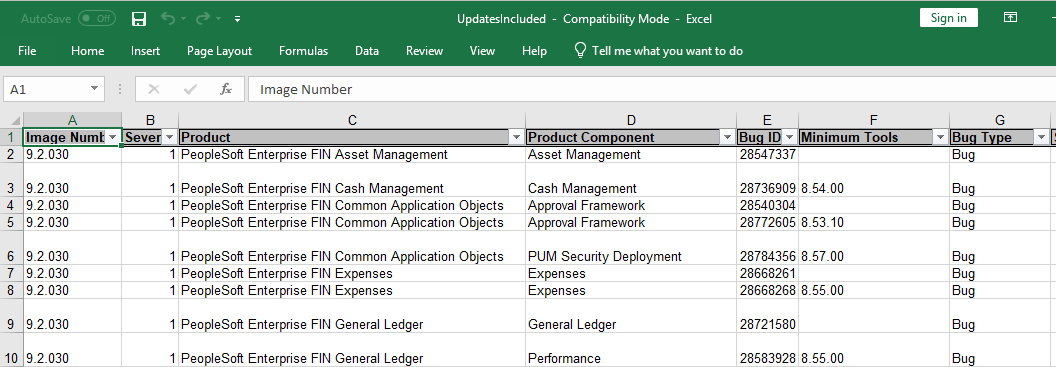Click the Tell me lightbulb icon

pos(579,51)
